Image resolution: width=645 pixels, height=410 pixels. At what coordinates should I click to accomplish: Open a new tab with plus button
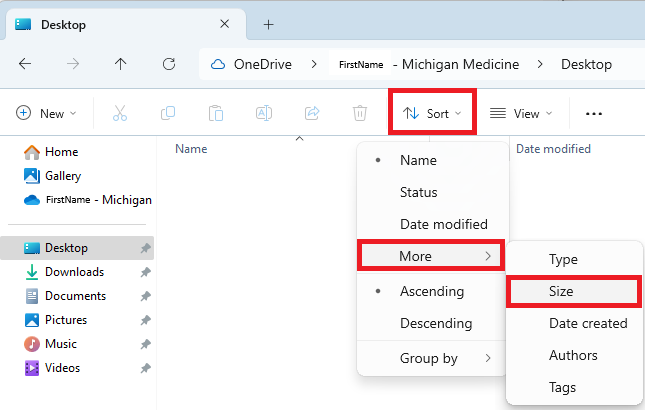[x=269, y=24]
